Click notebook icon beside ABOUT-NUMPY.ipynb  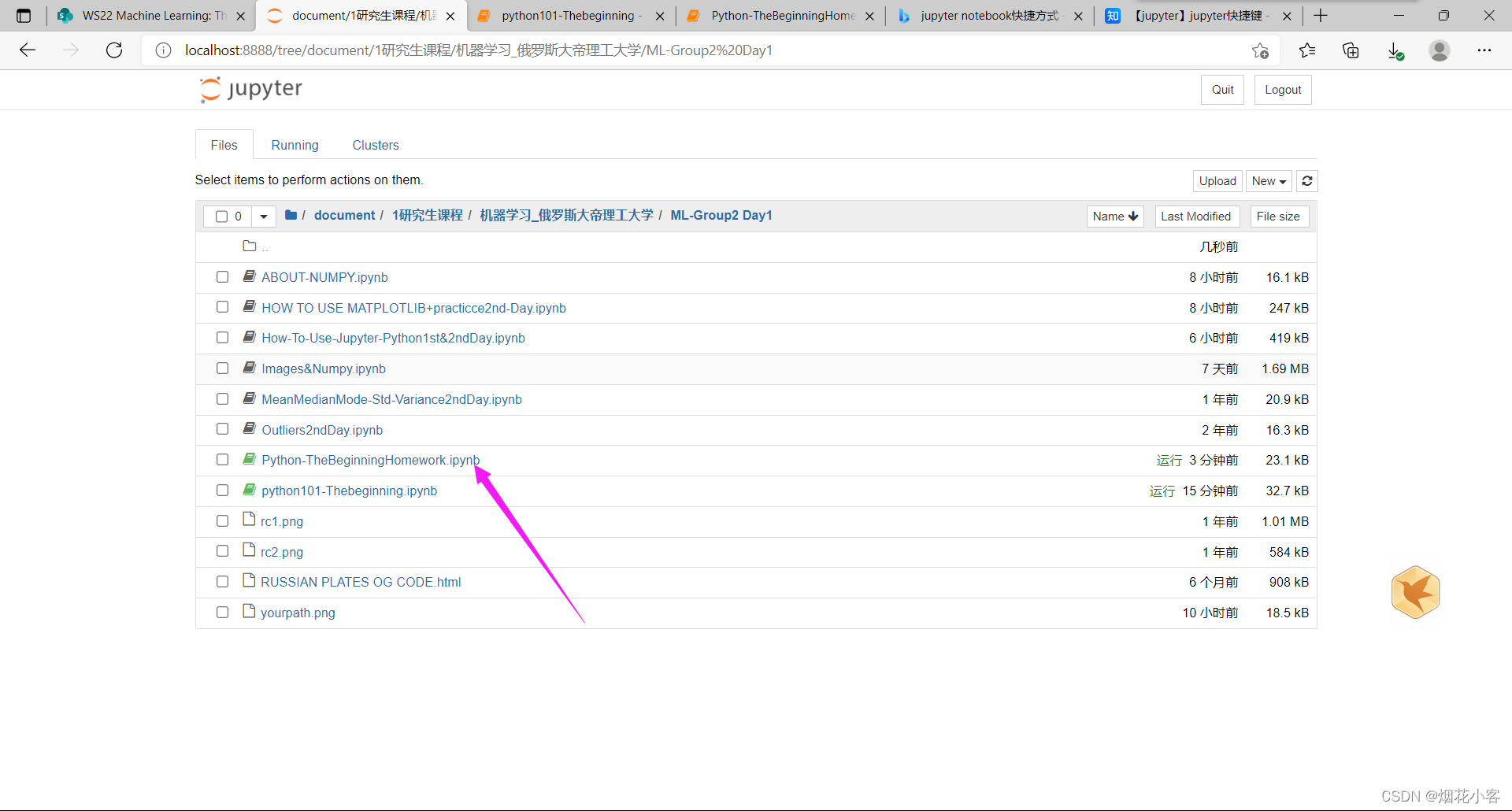click(250, 276)
